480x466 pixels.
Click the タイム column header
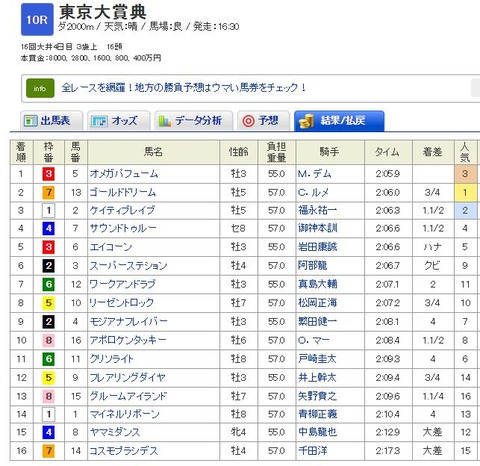click(x=388, y=152)
